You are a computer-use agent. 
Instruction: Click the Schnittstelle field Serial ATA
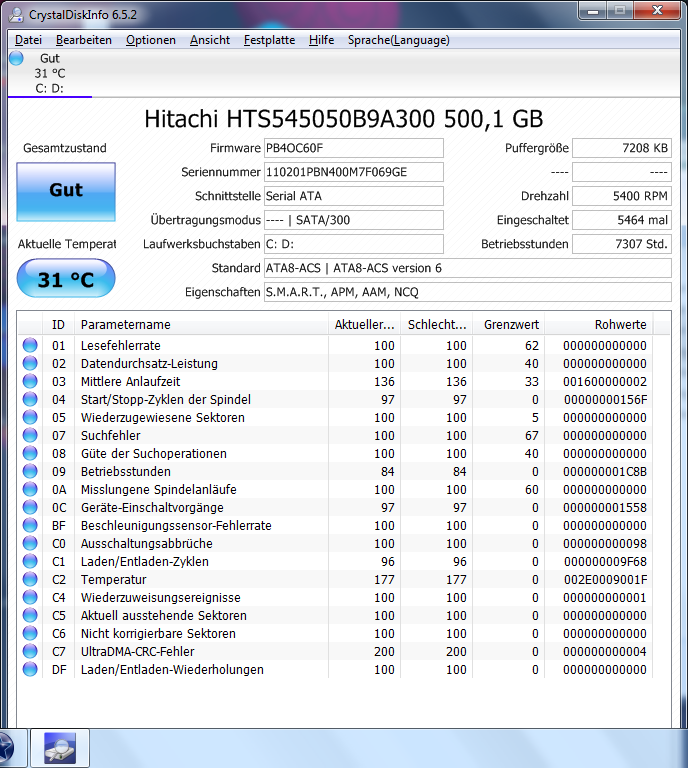(x=354, y=196)
